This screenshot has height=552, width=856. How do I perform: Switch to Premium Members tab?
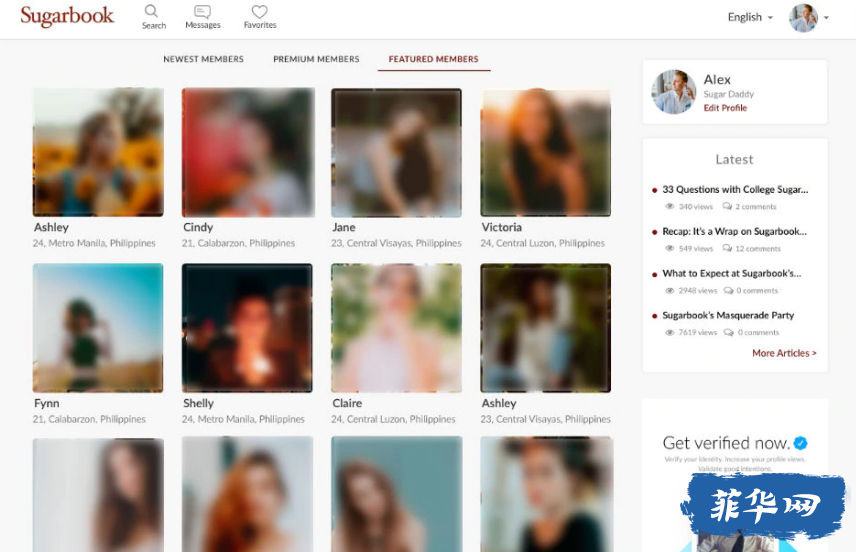pyautogui.click(x=316, y=59)
